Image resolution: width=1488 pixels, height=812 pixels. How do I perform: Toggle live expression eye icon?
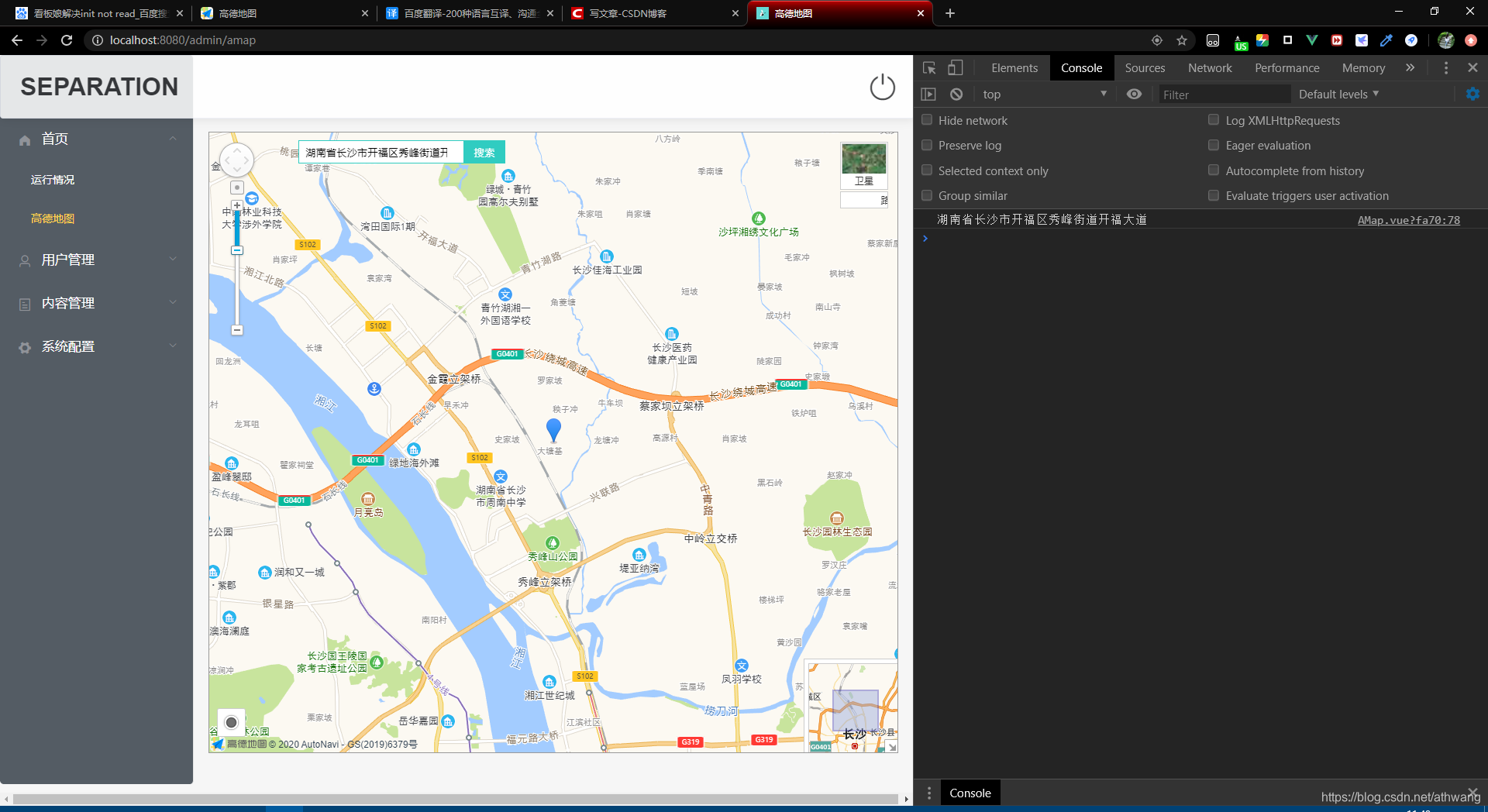pyautogui.click(x=1134, y=94)
